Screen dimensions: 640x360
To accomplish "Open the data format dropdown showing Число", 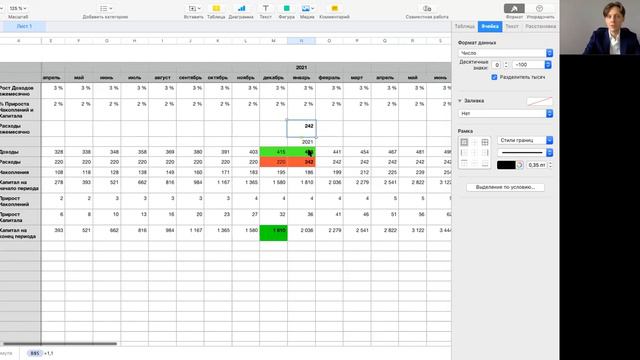I will (x=505, y=53).
